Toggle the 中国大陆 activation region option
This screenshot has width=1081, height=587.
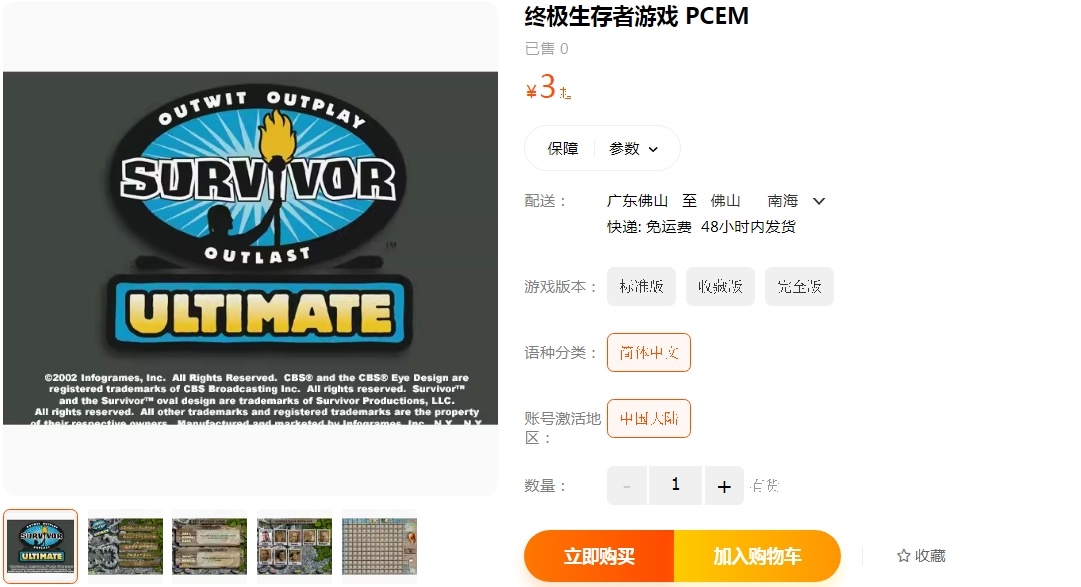649,419
